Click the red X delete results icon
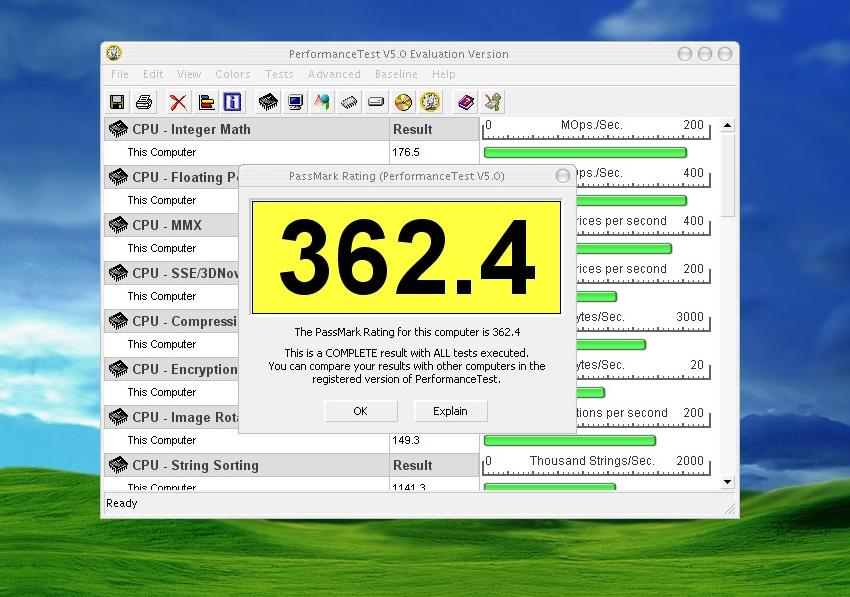Image resolution: width=850 pixels, height=597 pixels. pyautogui.click(x=178, y=102)
